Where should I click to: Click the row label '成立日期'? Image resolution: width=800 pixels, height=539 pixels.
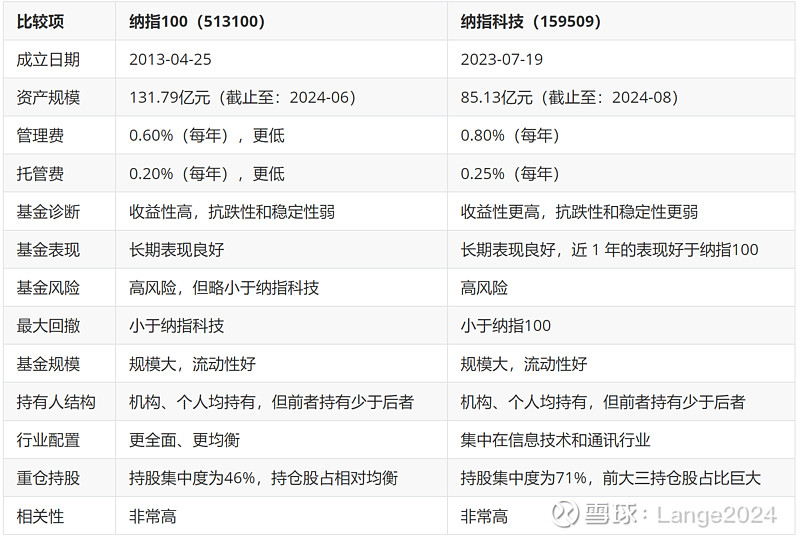pyautogui.click(x=48, y=60)
